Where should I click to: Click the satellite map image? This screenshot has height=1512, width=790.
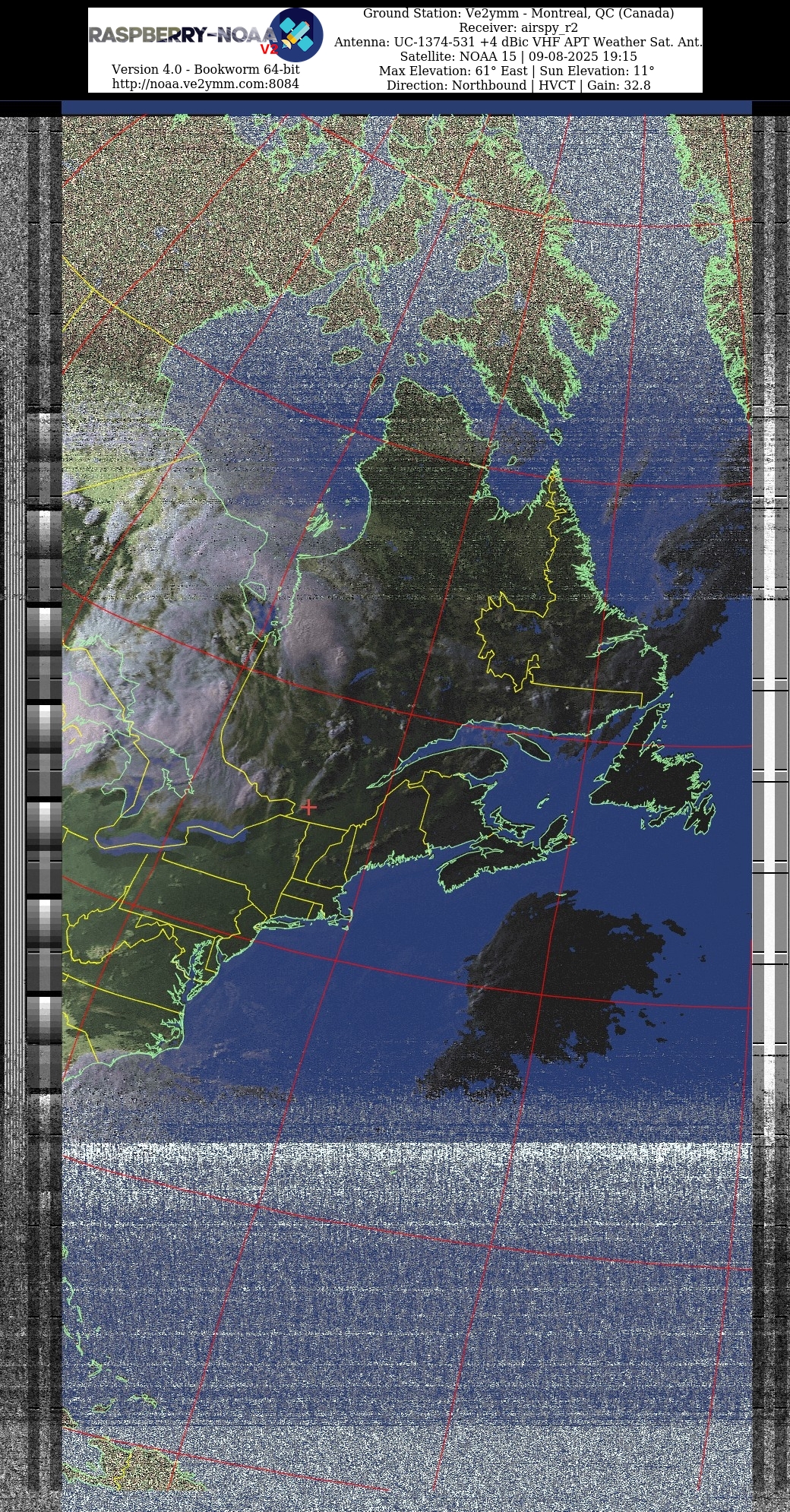pos(406,805)
